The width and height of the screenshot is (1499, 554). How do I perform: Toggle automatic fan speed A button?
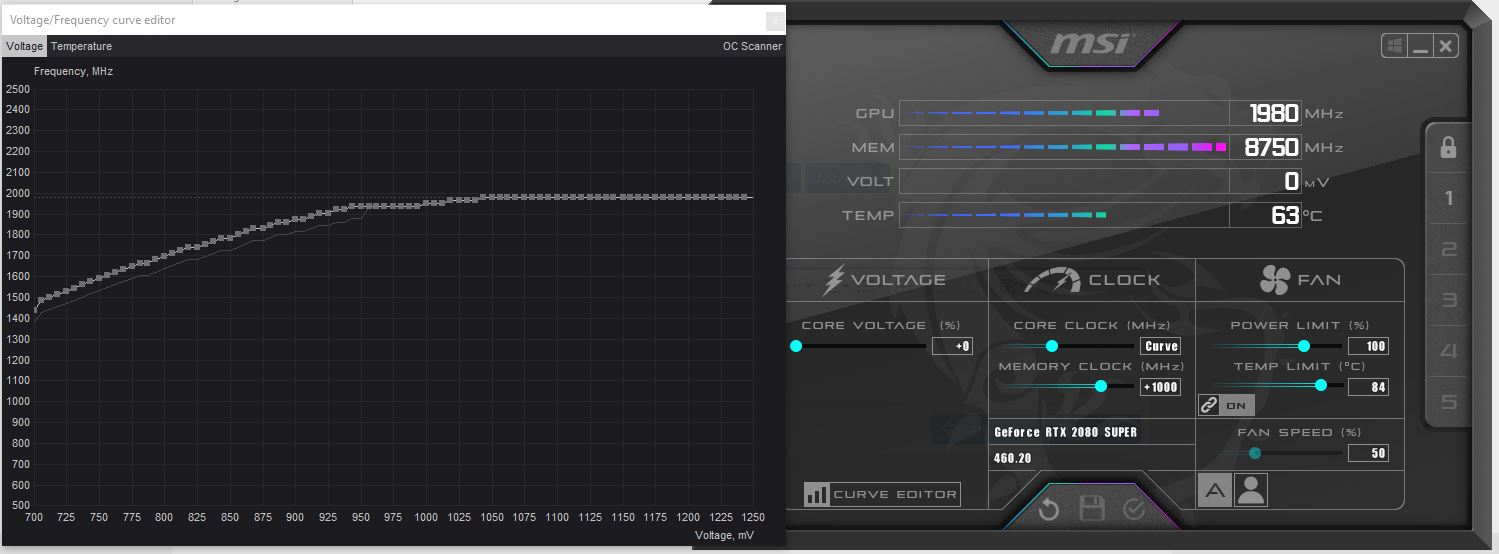pyautogui.click(x=1215, y=489)
